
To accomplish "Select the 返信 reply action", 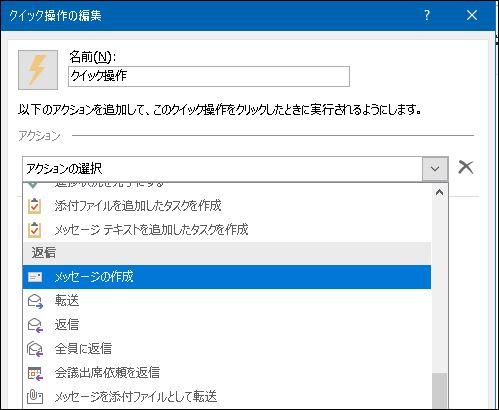I will click(x=227, y=325).
